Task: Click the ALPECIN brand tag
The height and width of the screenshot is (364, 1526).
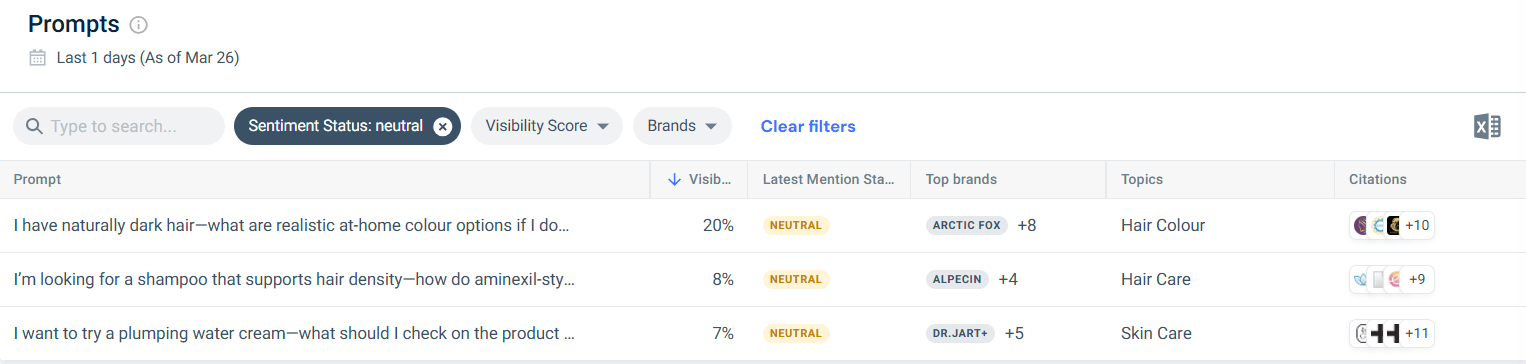Action: [x=957, y=280]
